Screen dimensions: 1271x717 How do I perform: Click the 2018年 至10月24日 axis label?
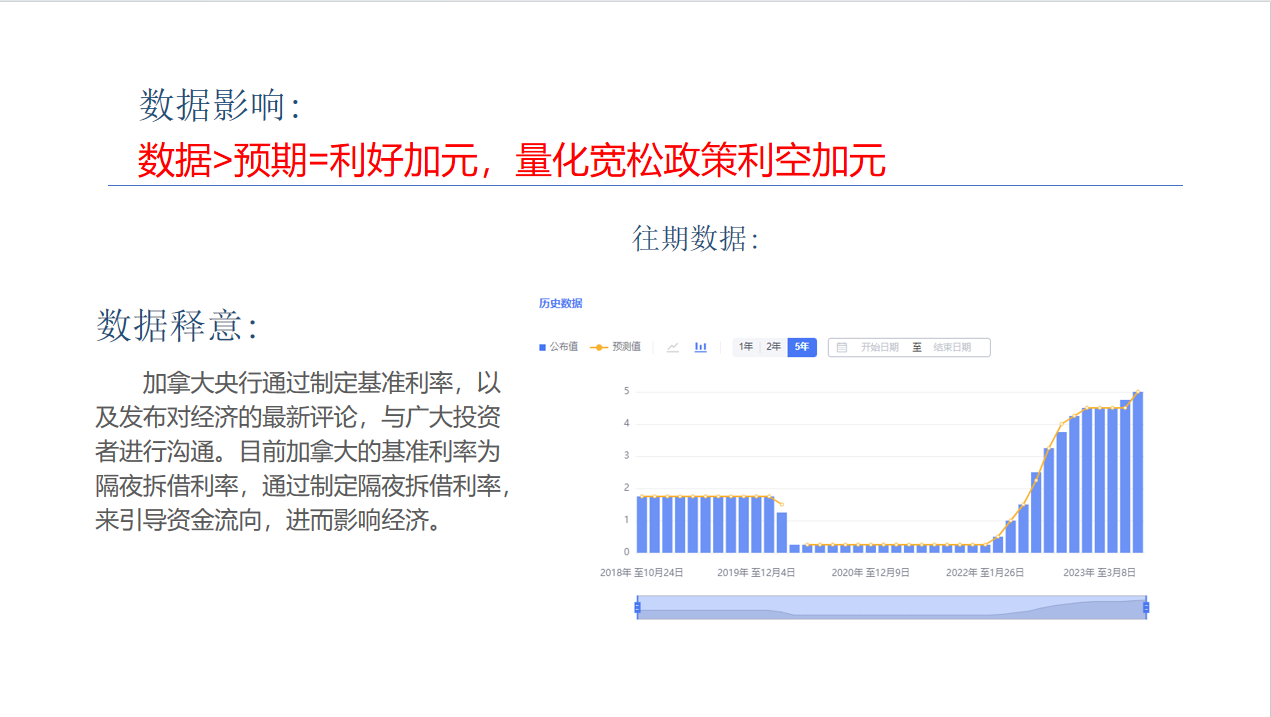point(640,572)
